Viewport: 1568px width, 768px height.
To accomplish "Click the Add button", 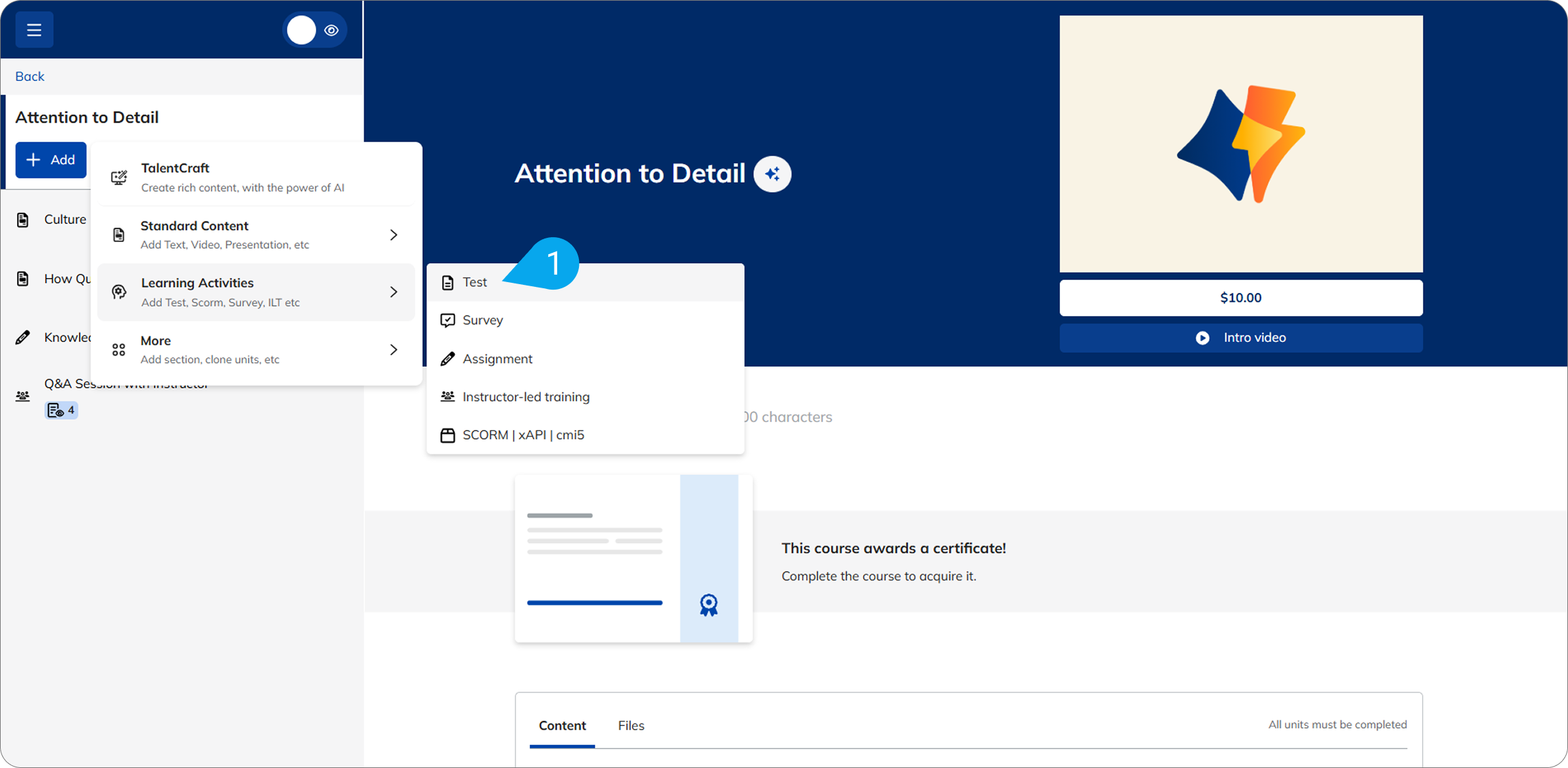I will click(x=51, y=160).
